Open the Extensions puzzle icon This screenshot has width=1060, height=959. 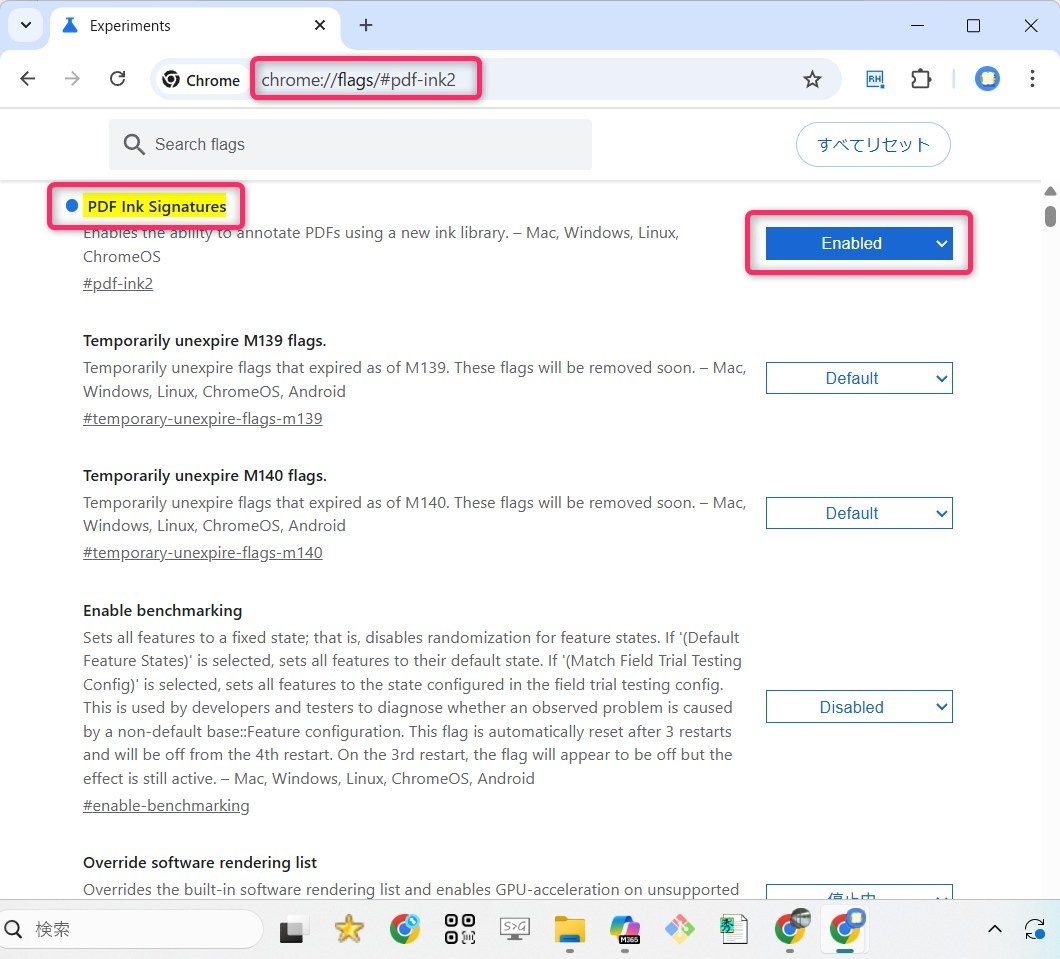(x=921, y=80)
